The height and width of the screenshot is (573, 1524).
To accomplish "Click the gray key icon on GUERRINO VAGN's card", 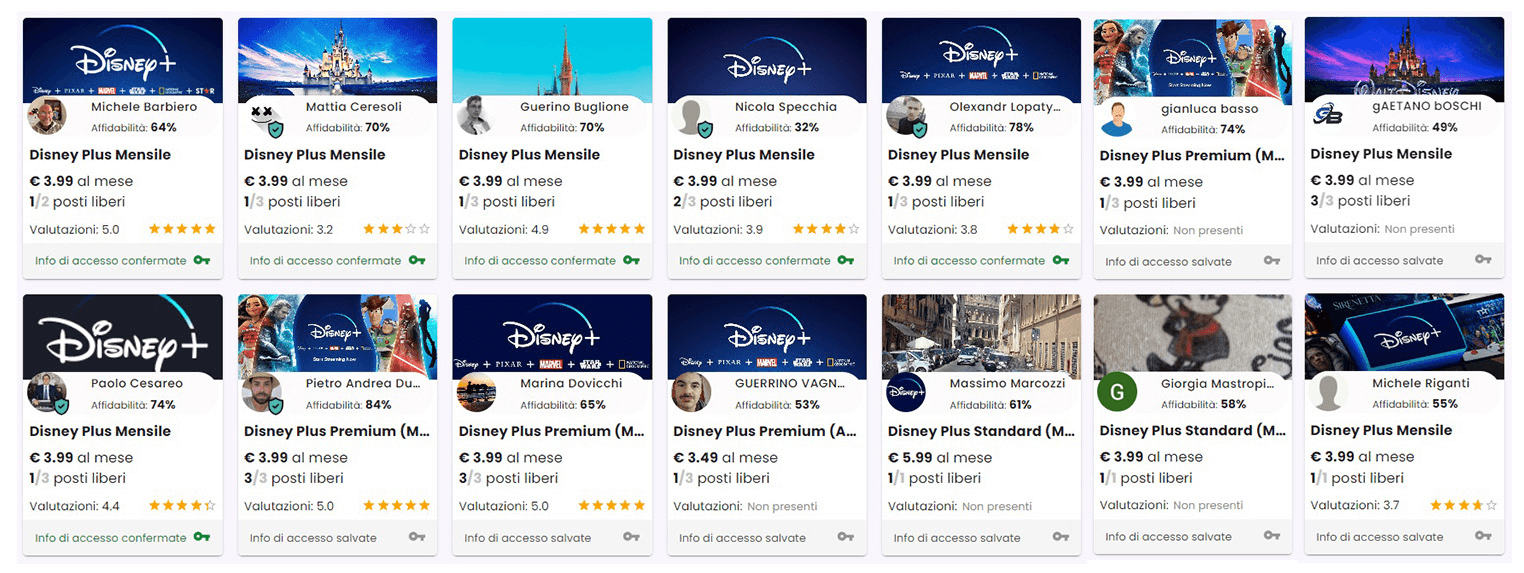I will click(x=846, y=537).
